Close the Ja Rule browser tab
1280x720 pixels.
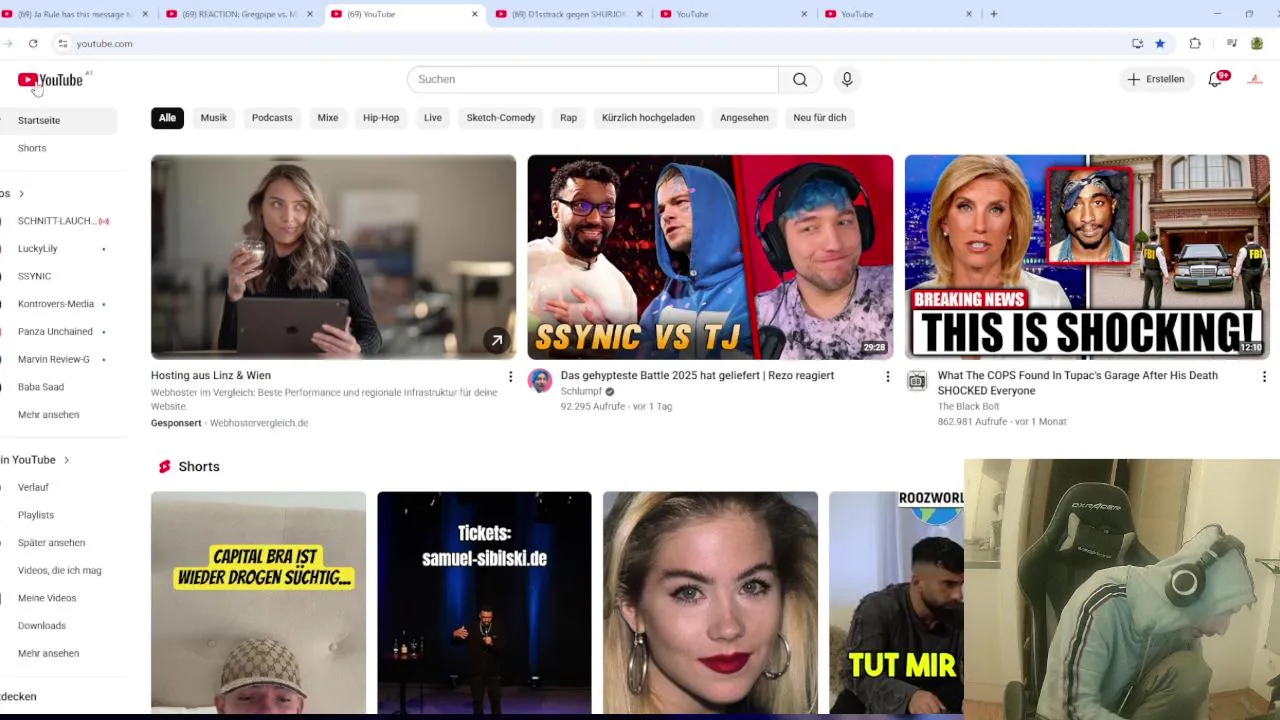(145, 14)
